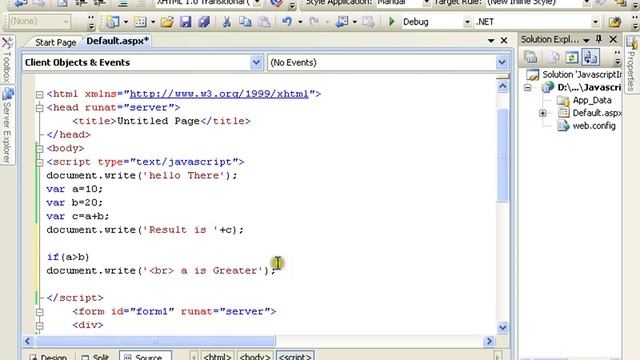Collapse the head element outline

(39, 108)
